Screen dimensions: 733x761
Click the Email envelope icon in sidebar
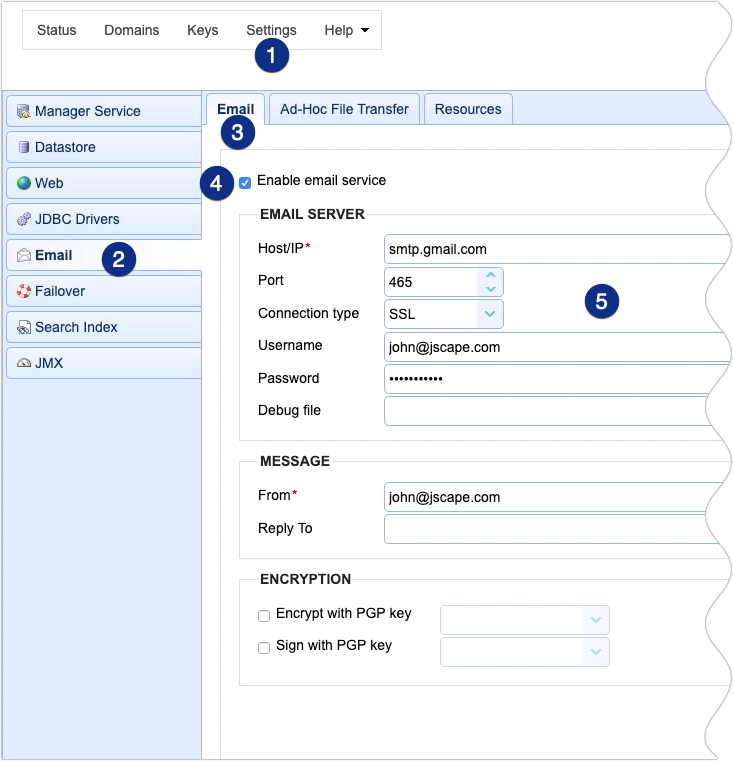(x=24, y=255)
